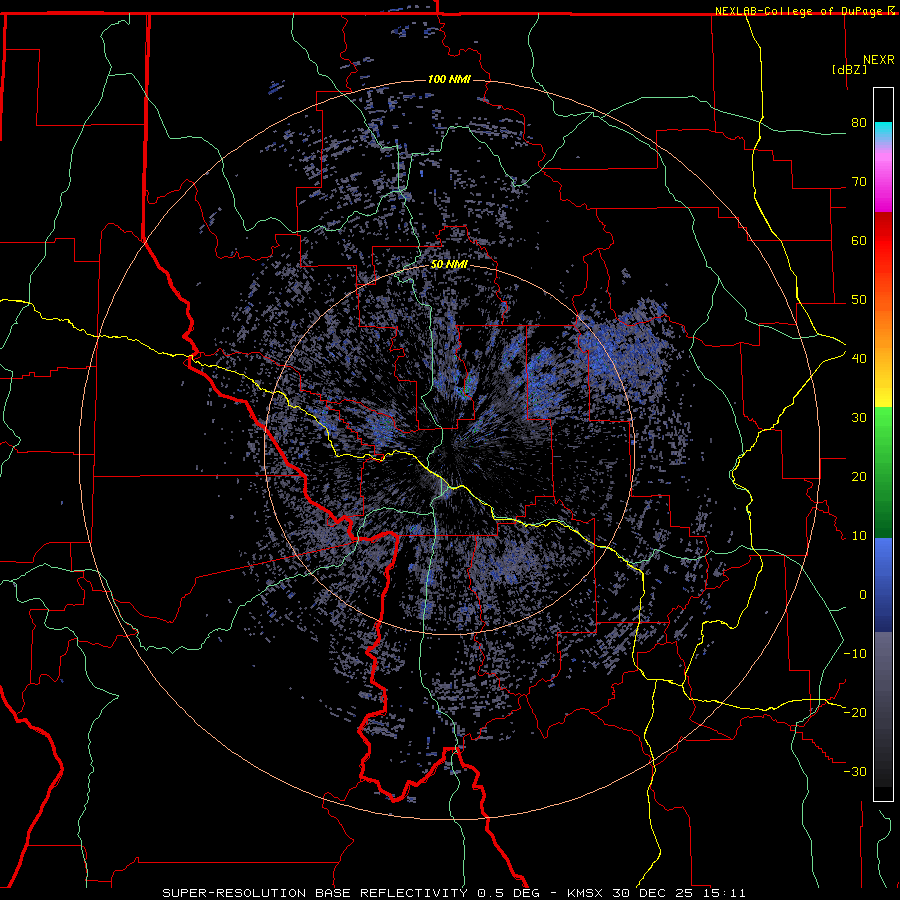Click the 10 dBZ scale value
The image size is (900, 900).
(859, 536)
